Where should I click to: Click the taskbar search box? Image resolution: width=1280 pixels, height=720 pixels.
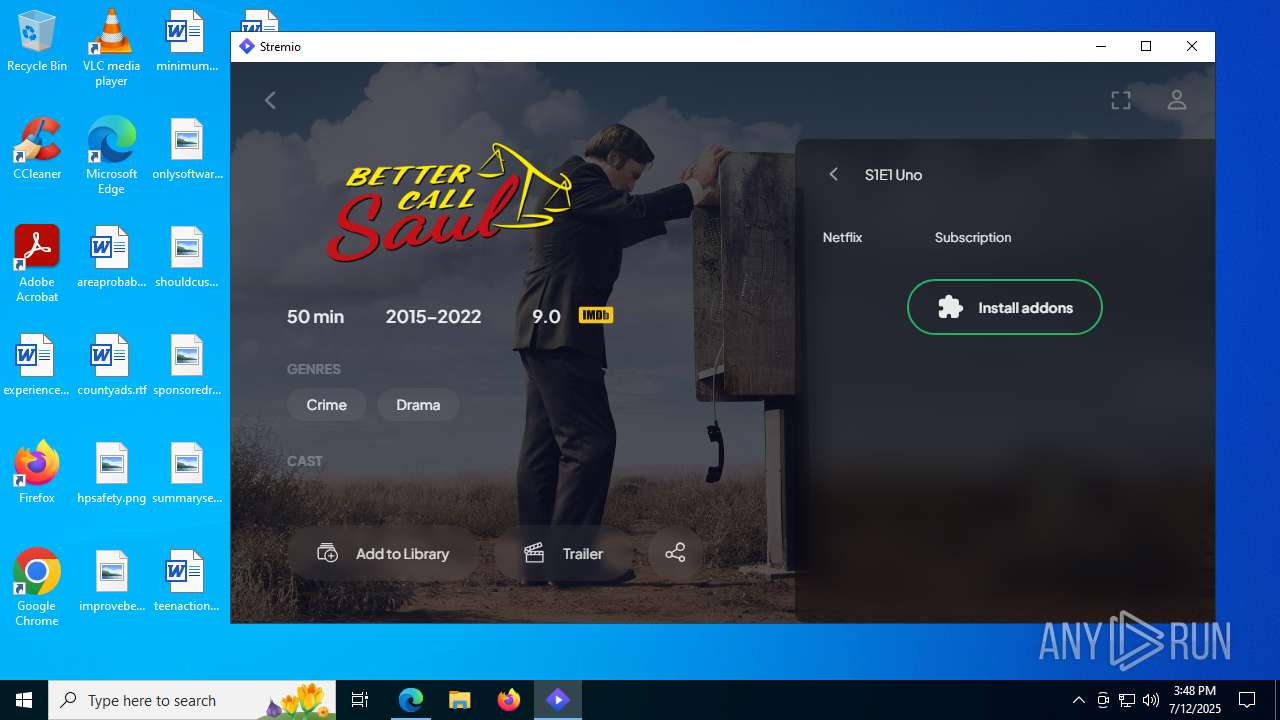pos(192,700)
